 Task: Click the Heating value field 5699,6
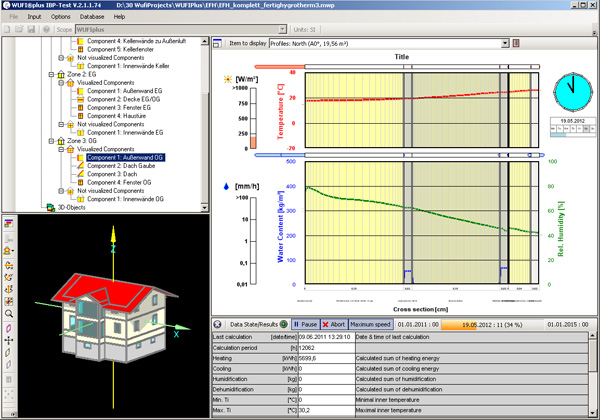tap(315, 357)
